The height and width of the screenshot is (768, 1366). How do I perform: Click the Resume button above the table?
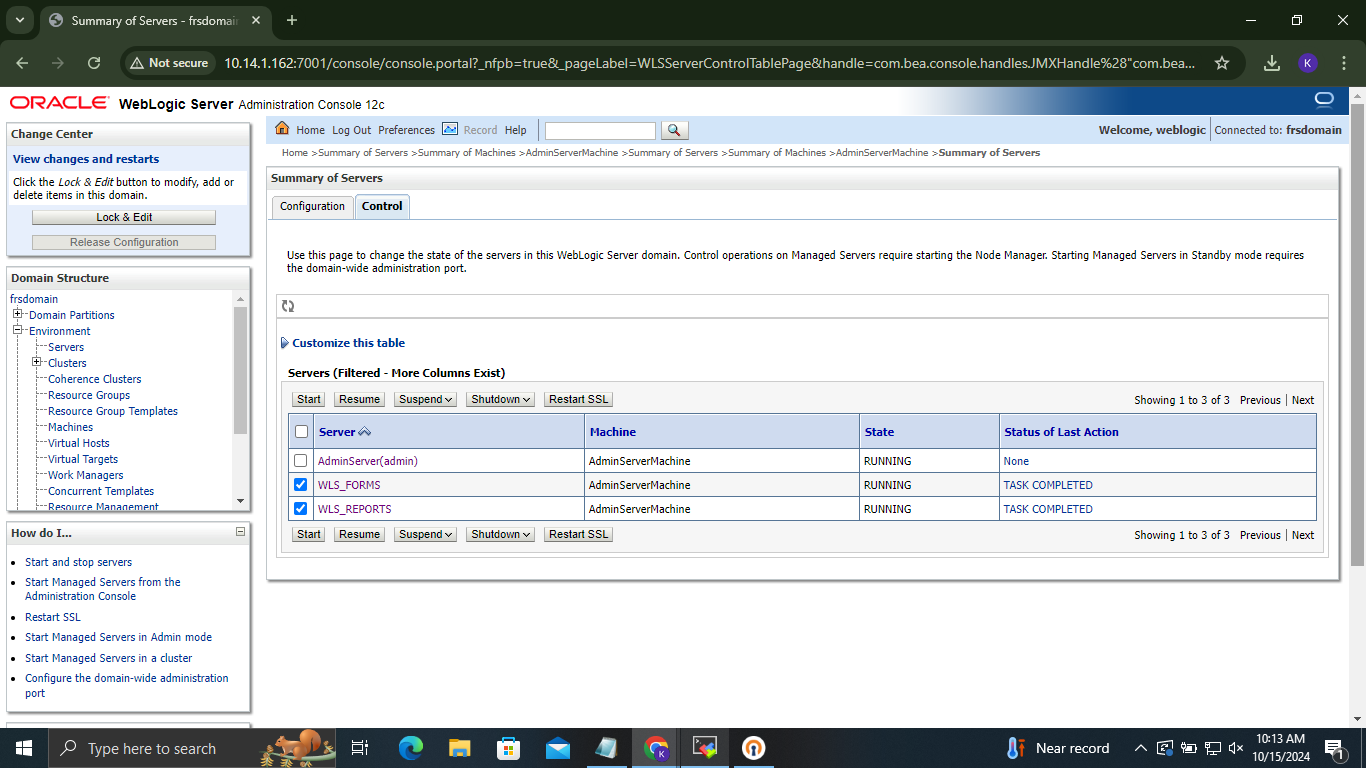tap(359, 399)
